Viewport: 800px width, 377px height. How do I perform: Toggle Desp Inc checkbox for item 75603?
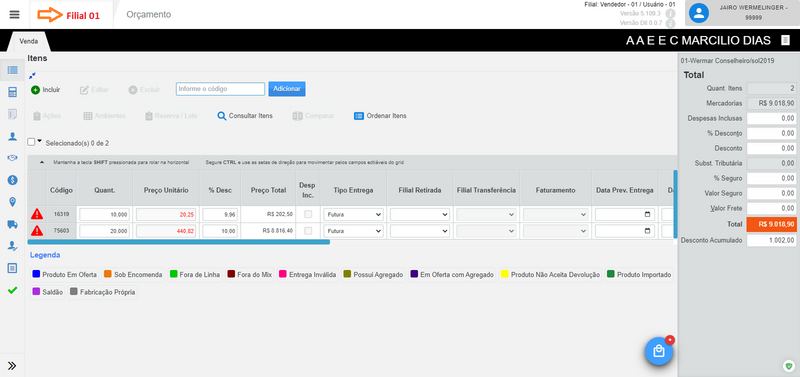click(308, 231)
